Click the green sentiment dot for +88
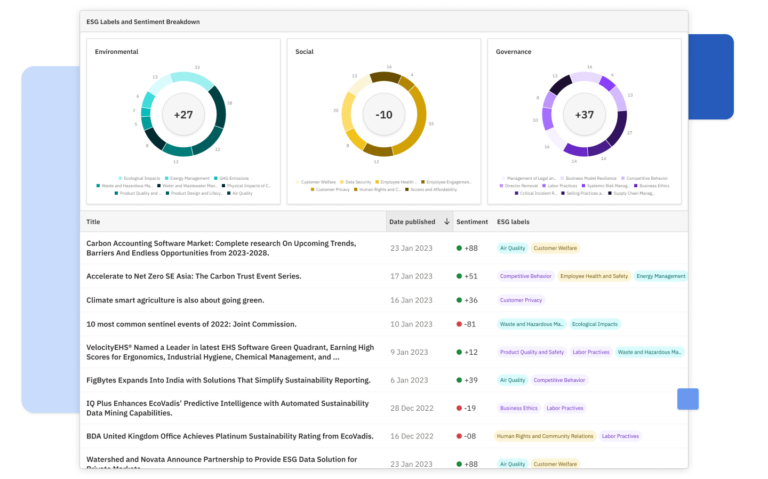 click(x=459, y=248)
